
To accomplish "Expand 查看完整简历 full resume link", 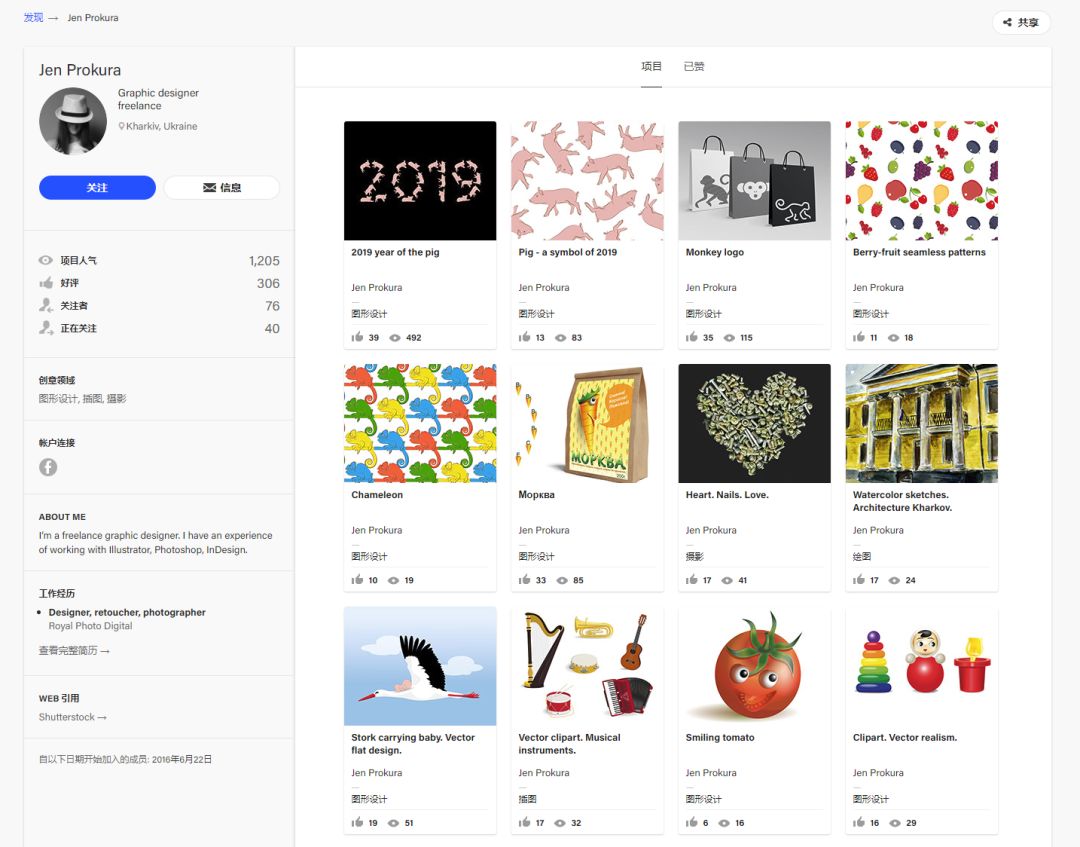I will click(x=74, y=651).
